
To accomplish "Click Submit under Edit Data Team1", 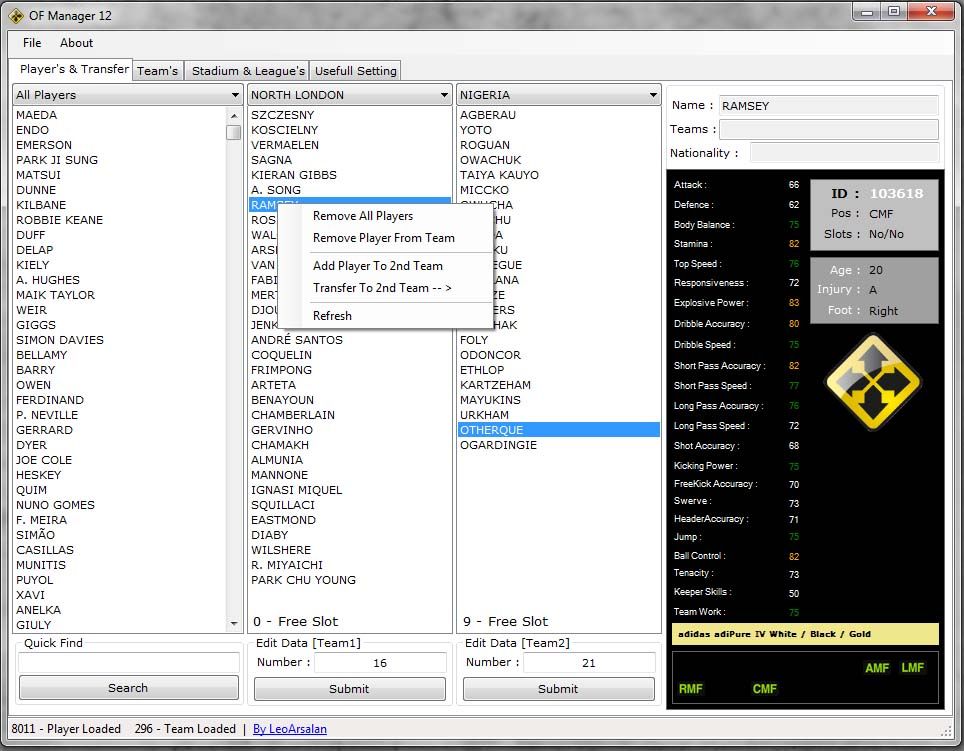I will [349, 688].
